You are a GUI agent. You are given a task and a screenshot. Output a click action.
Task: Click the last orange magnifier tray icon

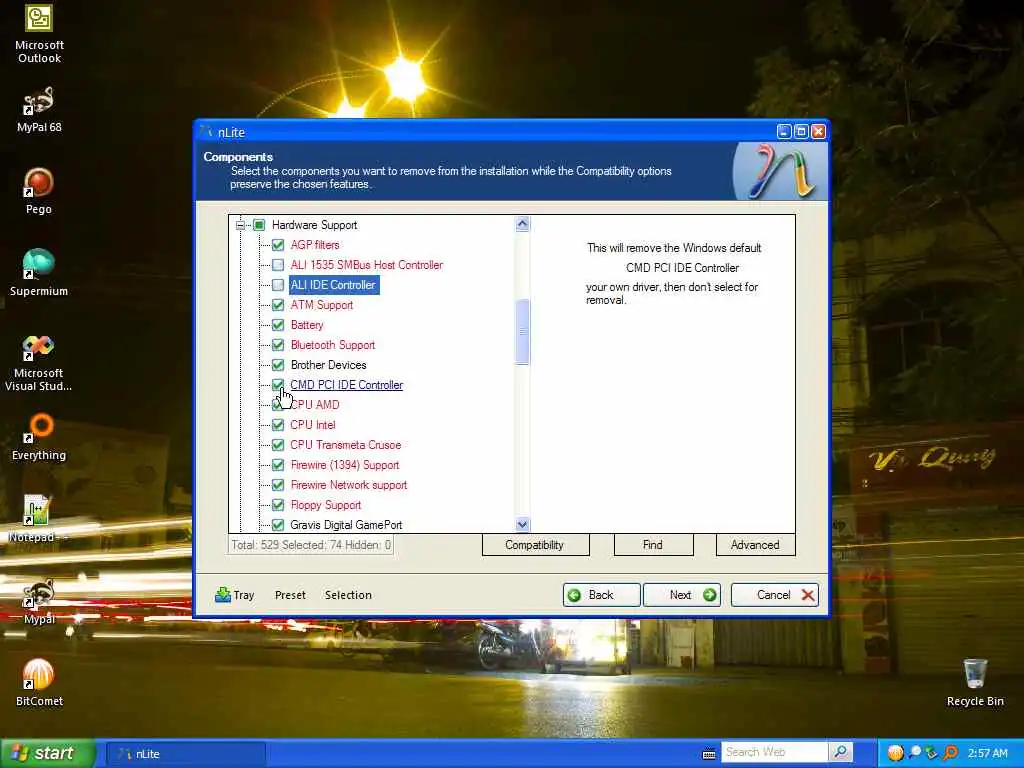[x=950, y=753]
